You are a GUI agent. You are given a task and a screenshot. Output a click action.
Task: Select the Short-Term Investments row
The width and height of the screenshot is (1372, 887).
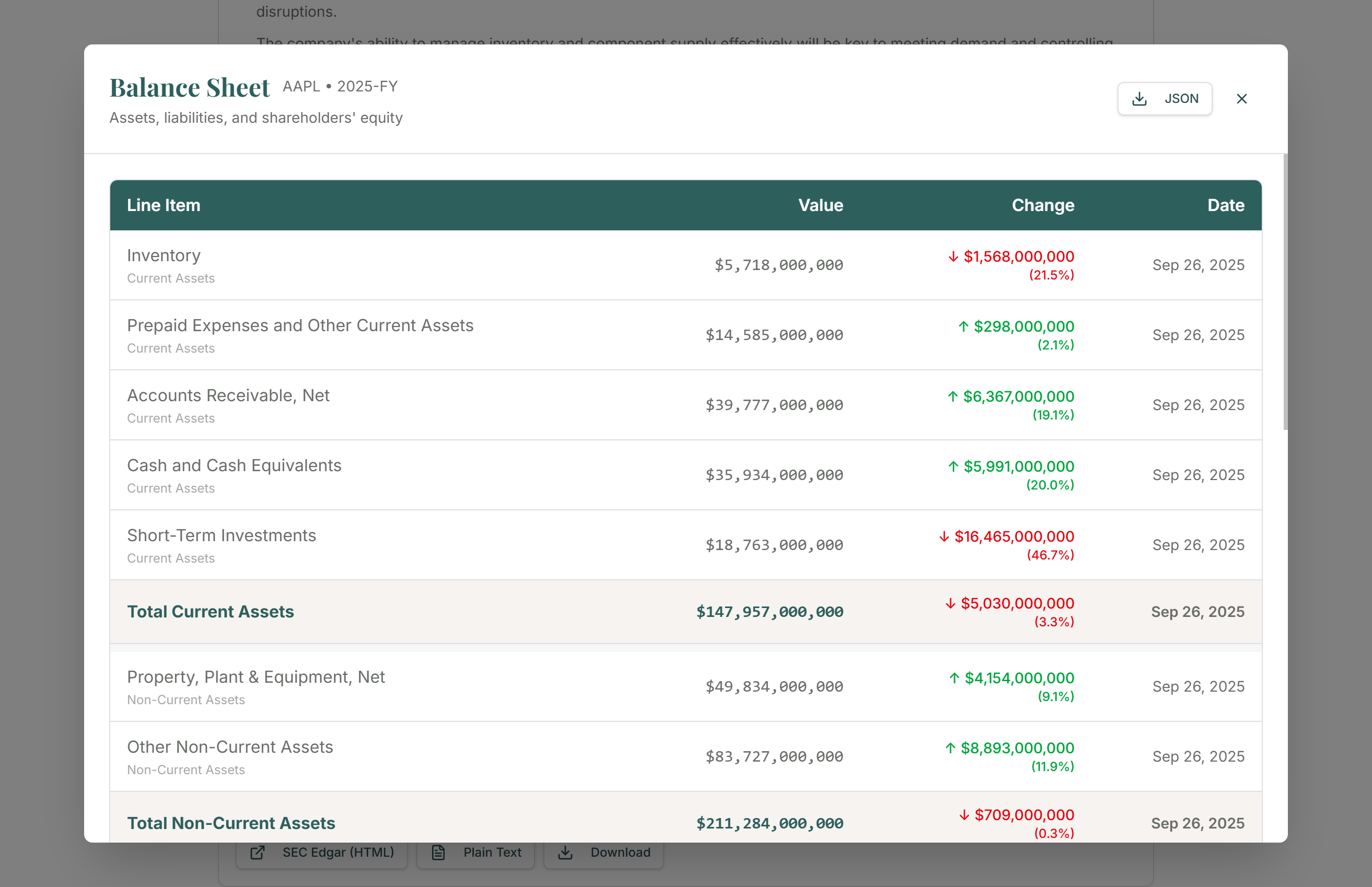(x=403, y=544)
